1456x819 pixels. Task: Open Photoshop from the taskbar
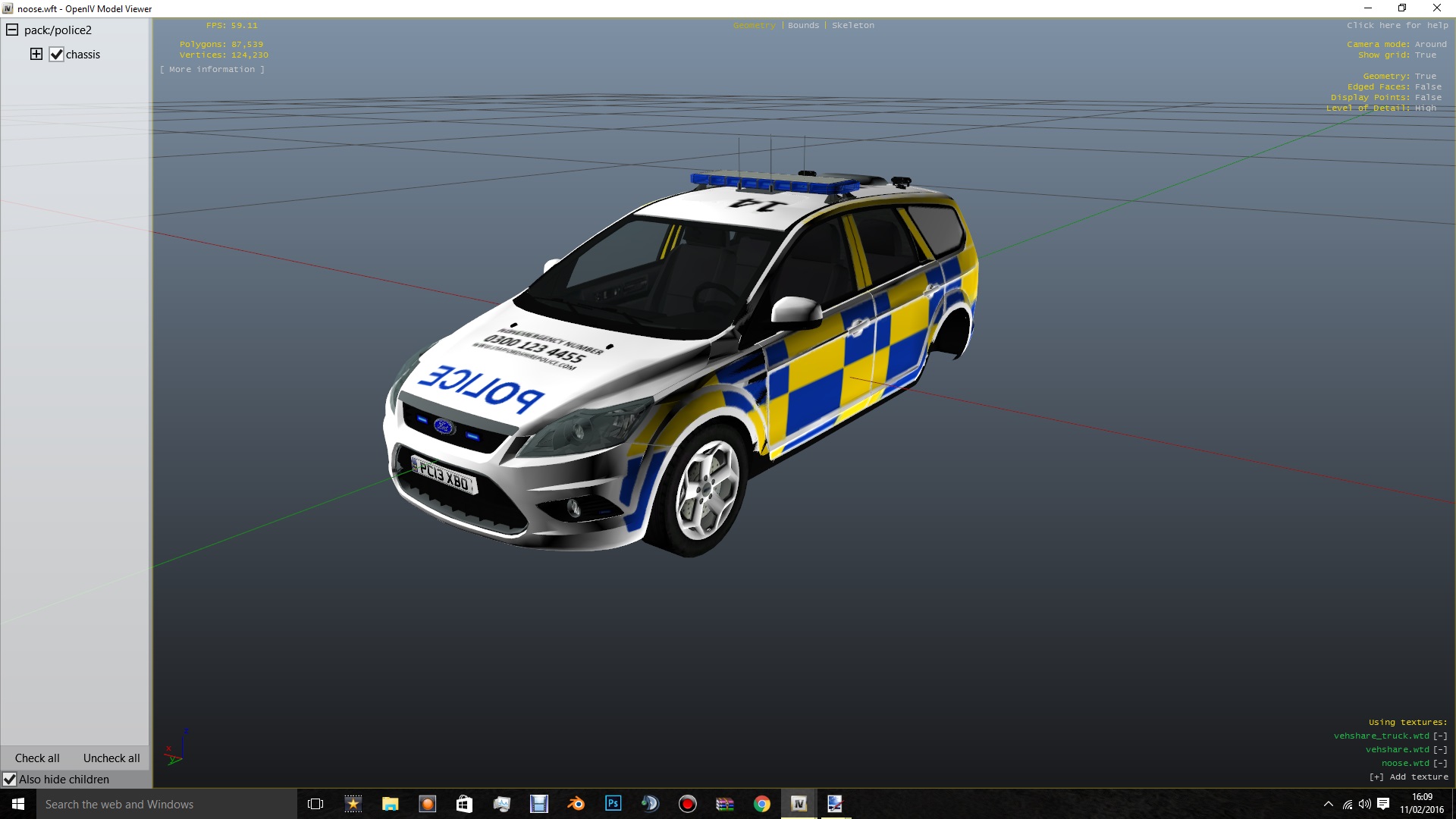click(x=613, y=804)
